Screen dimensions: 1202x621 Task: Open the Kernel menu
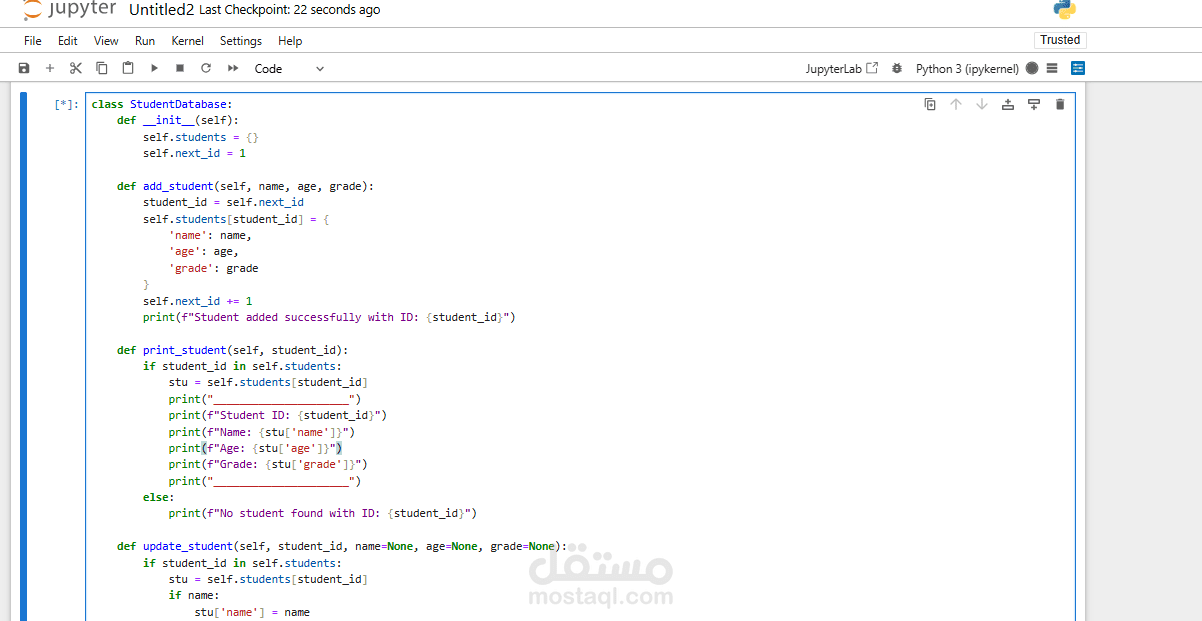[x=187, y=41]
